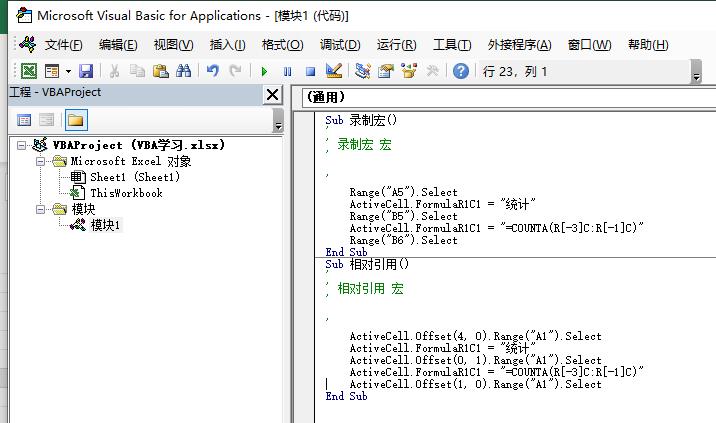
Task: Select Sheet1 (Sheet1) in tree
Action: 135,177
